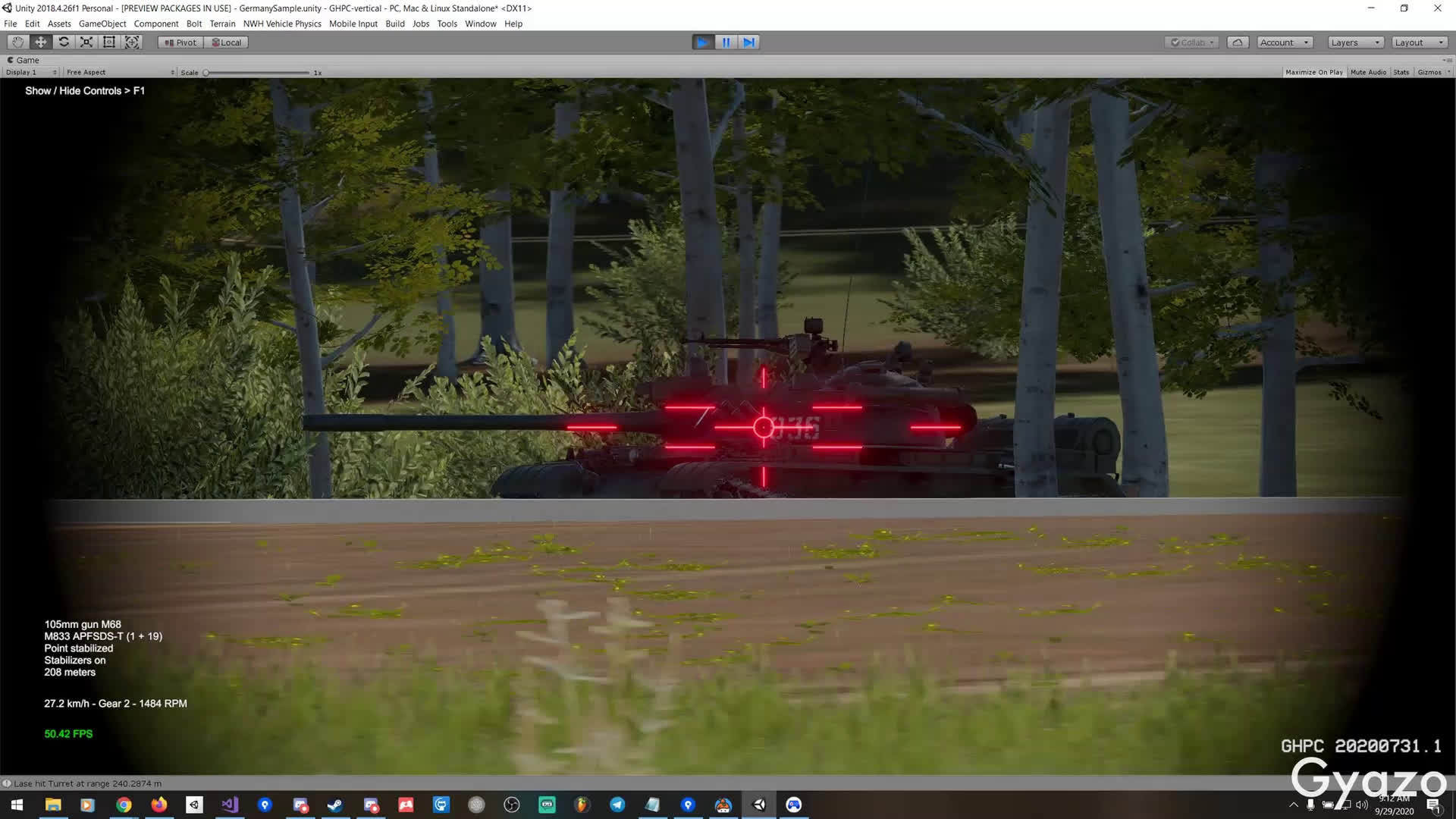Expand the Gizmos dropdown arrow
Viewport: 1456px width, 819px height.
pyautogui.click(x=1448, y=72)
